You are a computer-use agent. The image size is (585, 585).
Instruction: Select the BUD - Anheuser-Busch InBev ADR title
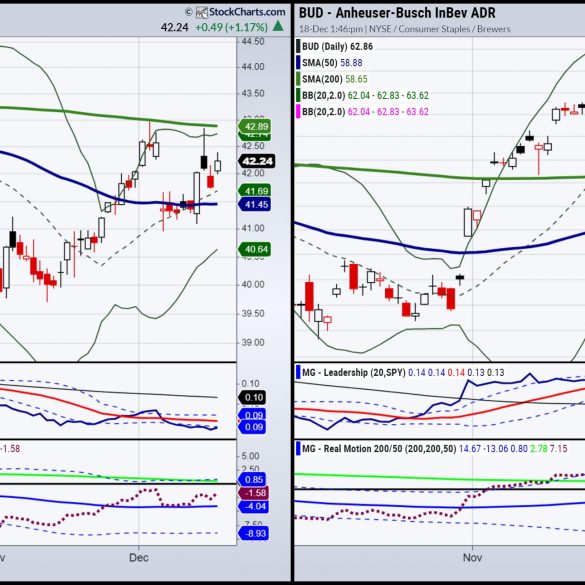tap(397, 13)
